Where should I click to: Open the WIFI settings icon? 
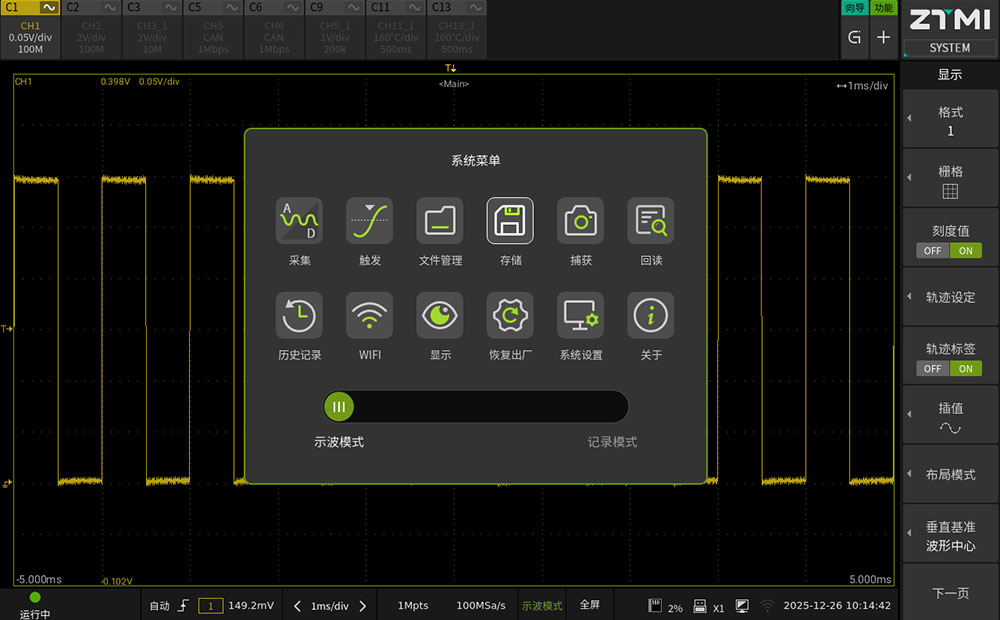[x=369, y=316]
